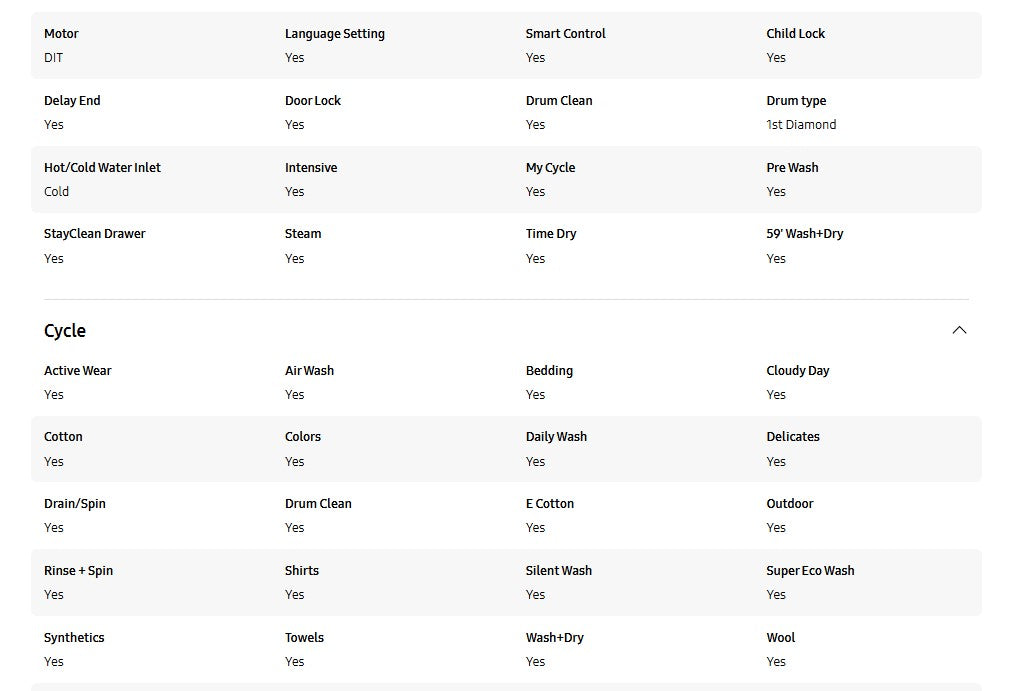The width and height of the screenshot is (1010, 691).
Task: Click the Motor spec label
Action: point(61,34)
